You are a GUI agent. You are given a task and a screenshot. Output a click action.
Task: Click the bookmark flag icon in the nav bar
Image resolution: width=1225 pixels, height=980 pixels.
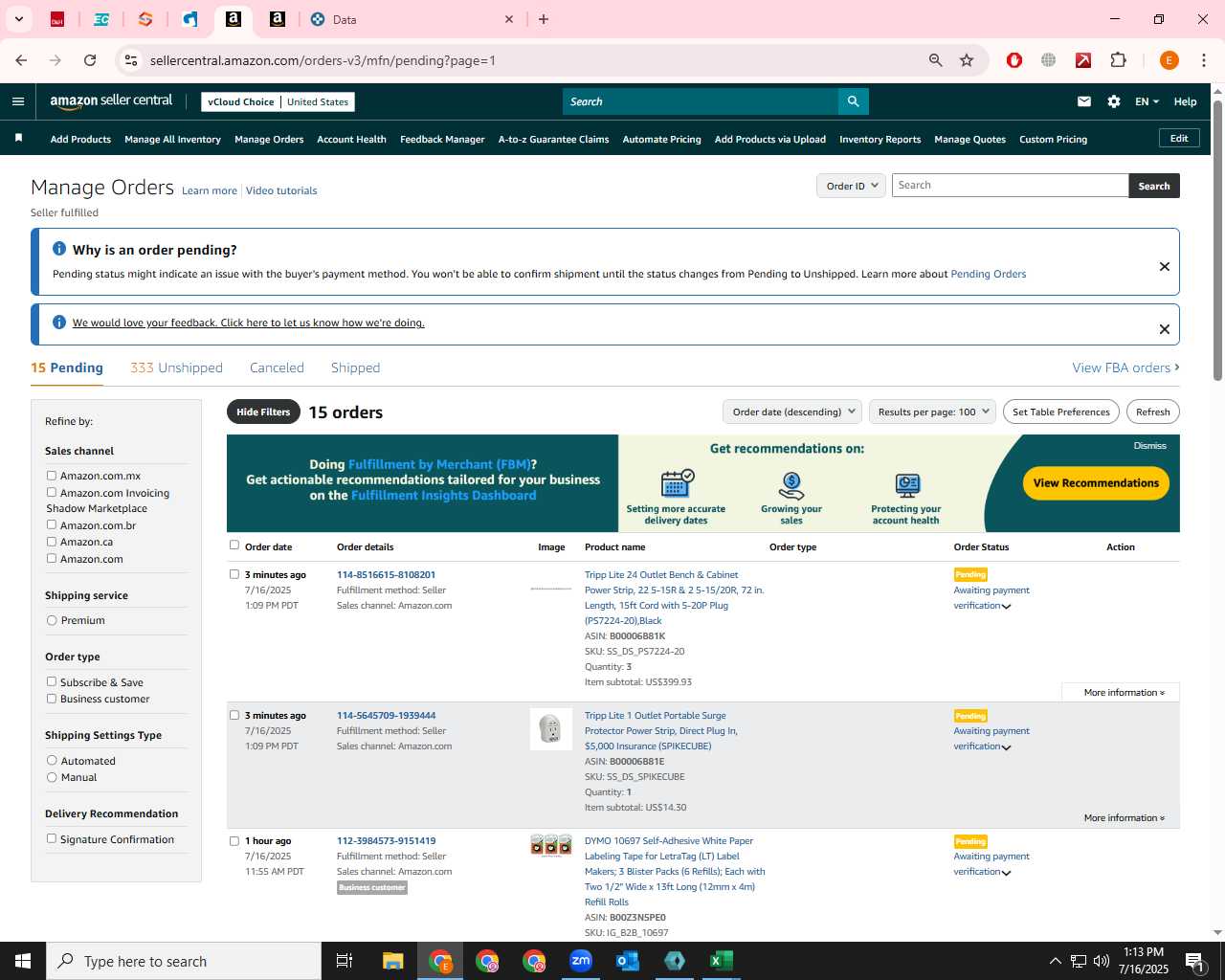[x=18, y=139]
